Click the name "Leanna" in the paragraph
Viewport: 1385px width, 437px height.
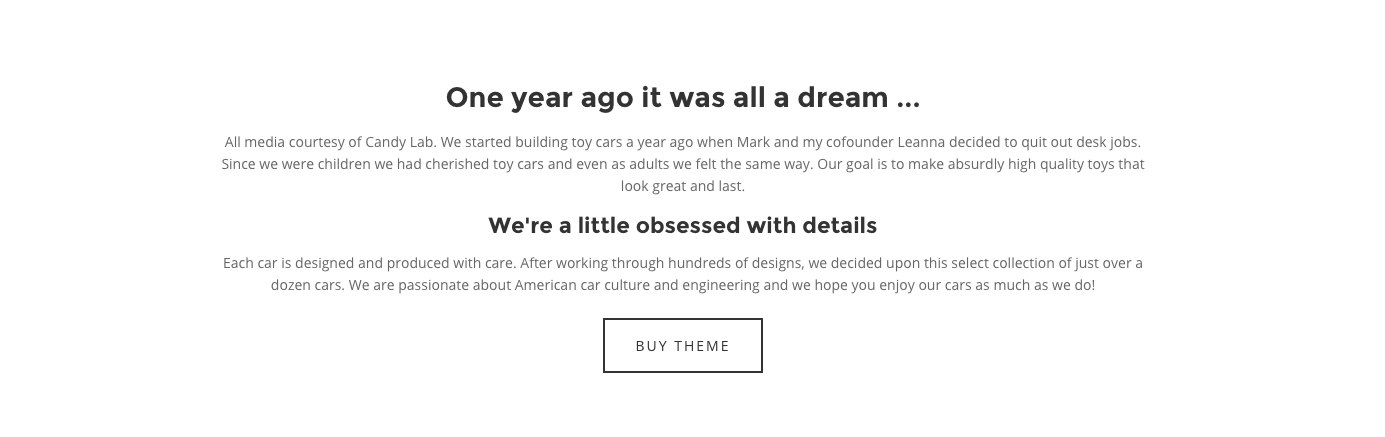(x=921, y=142)
